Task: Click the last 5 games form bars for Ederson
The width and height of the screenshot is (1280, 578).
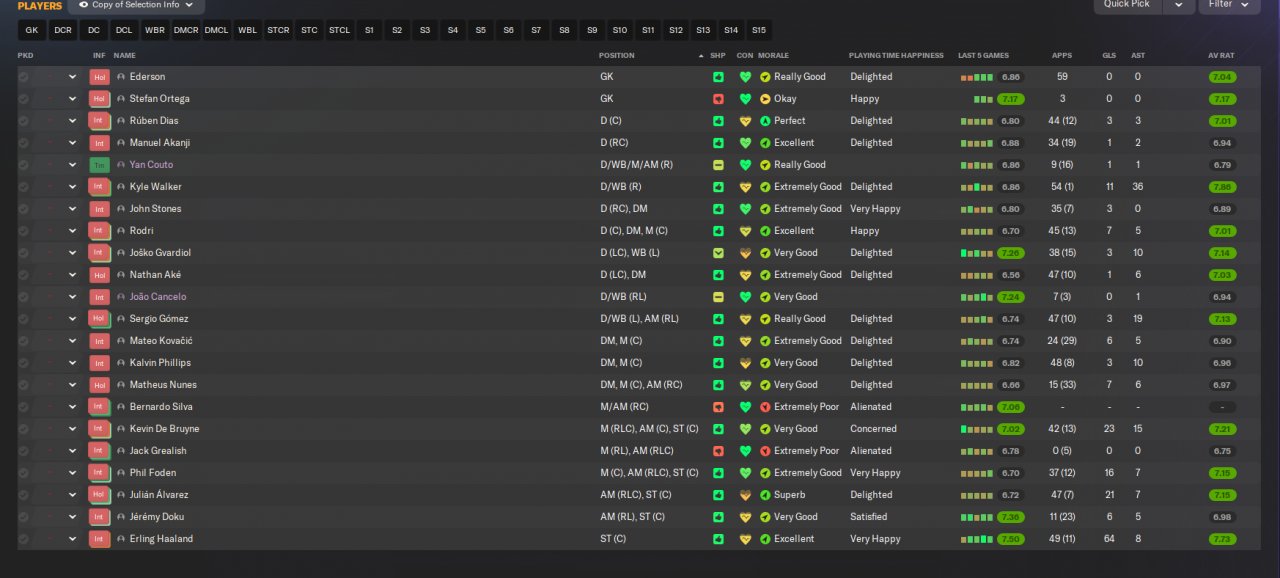Action: 978,77
